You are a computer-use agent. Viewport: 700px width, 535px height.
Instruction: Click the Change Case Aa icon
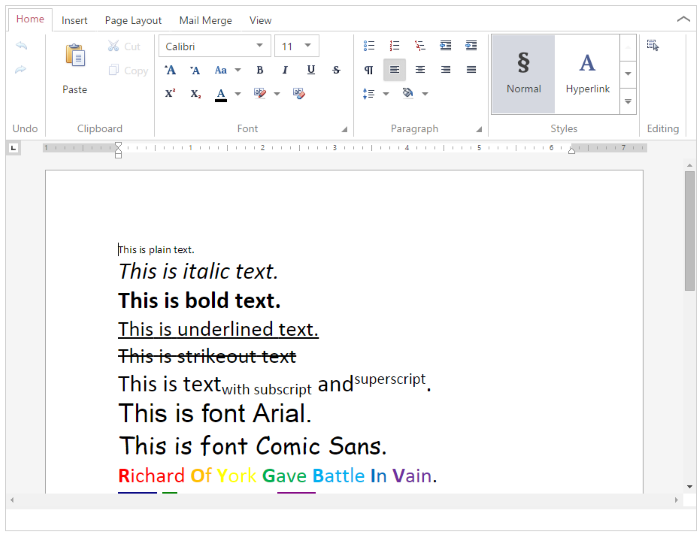pos(221,70)
